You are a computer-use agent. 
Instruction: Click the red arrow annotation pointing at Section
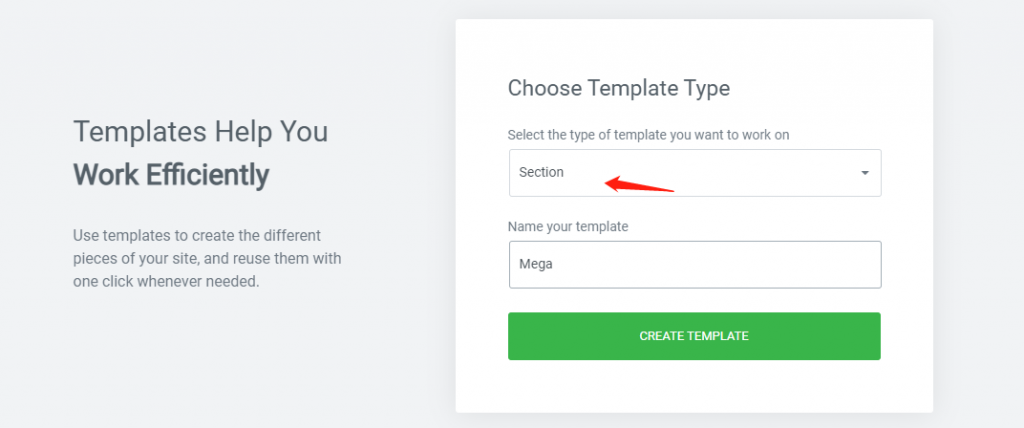coord(639,184)
